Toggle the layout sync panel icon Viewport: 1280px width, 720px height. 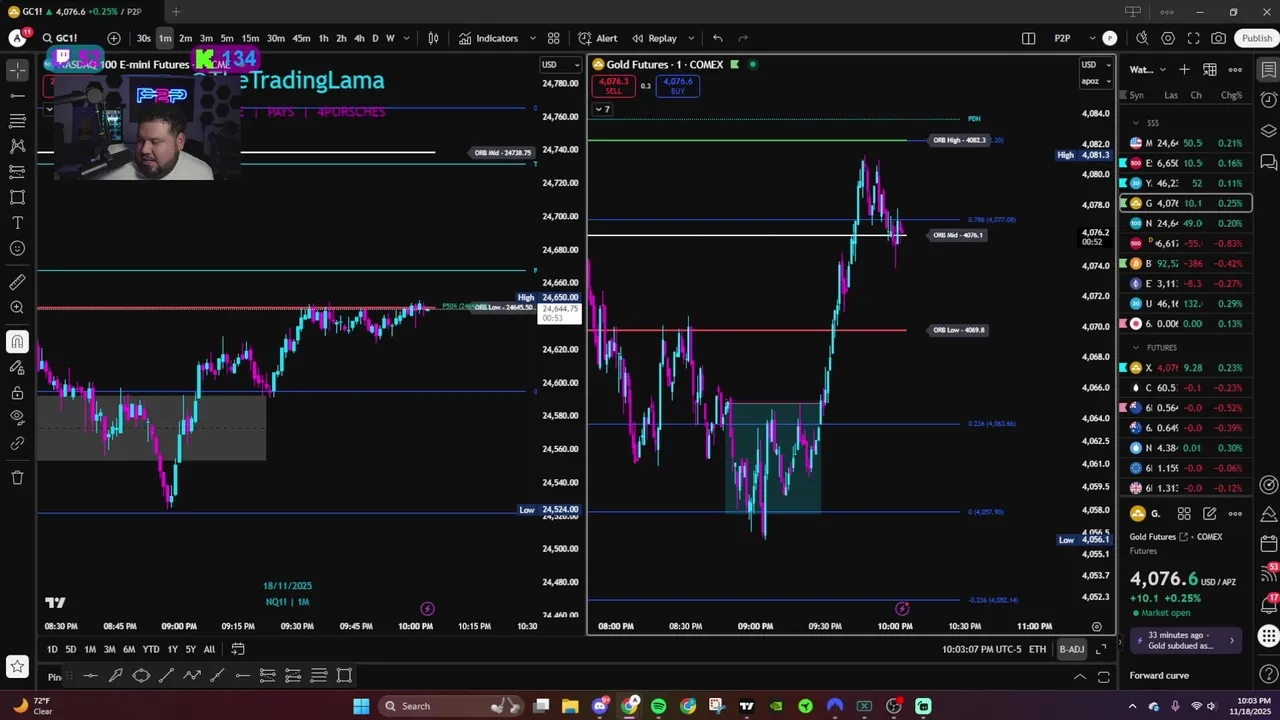1028,38
